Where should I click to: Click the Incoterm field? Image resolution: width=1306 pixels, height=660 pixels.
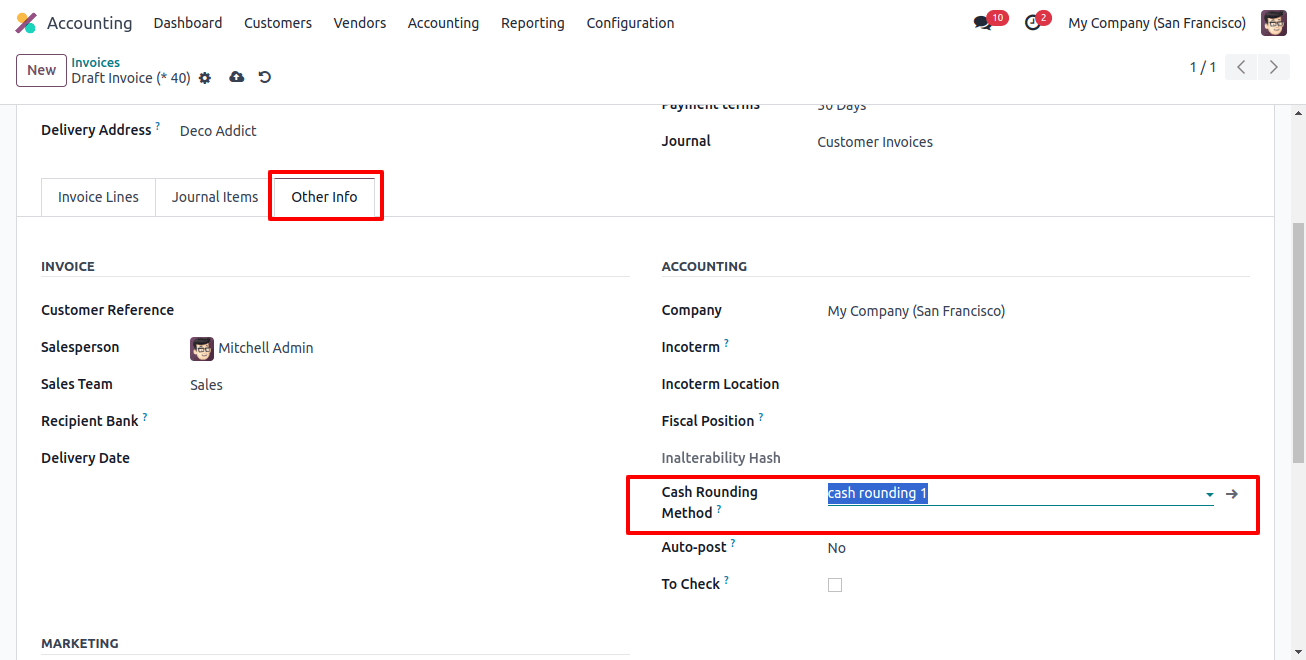1038,348
